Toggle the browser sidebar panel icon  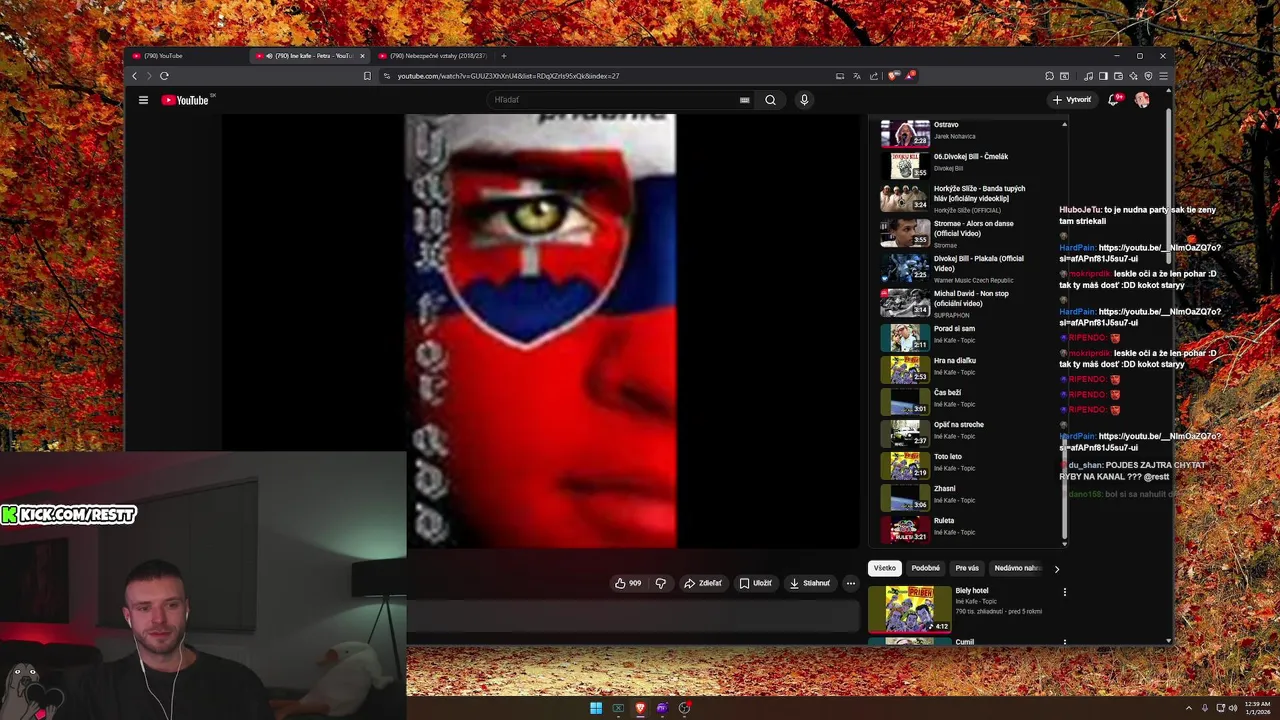pyautogui.click(x=1103, y=76)
